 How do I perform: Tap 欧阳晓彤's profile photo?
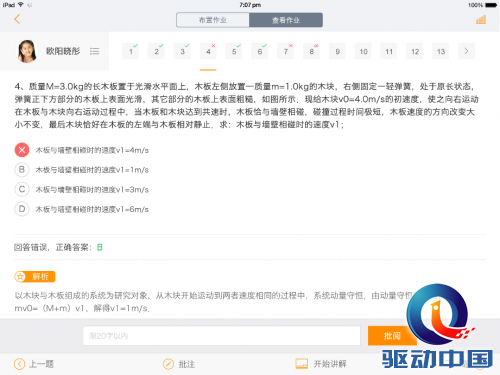coord(27,51)
